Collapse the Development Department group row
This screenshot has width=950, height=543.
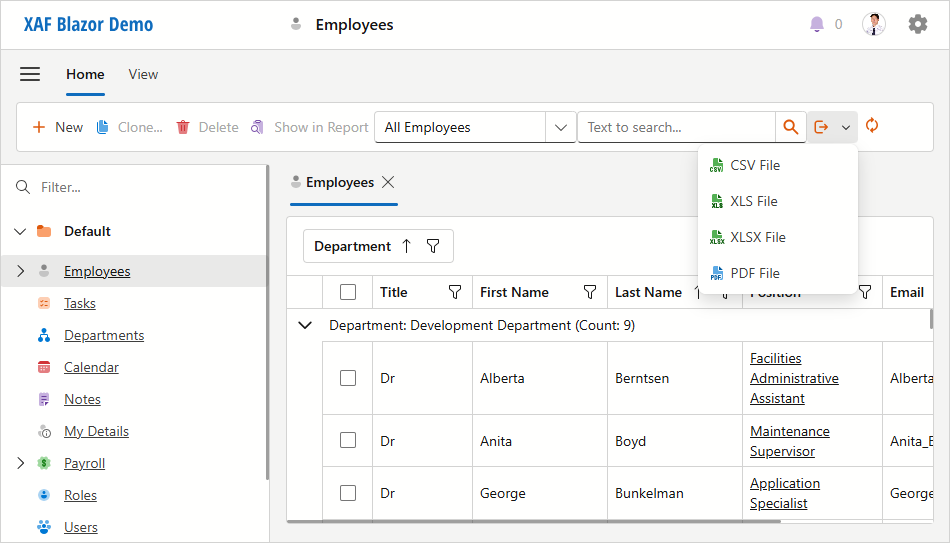(305, 325)
